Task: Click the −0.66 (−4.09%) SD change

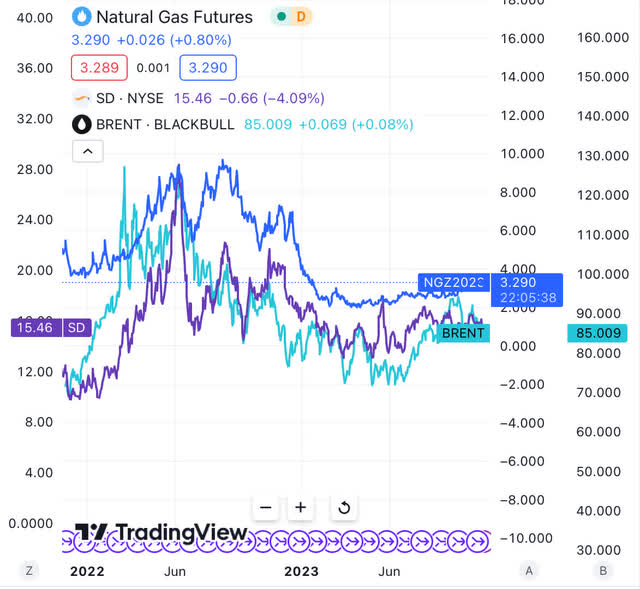Action: click(272, 98)
